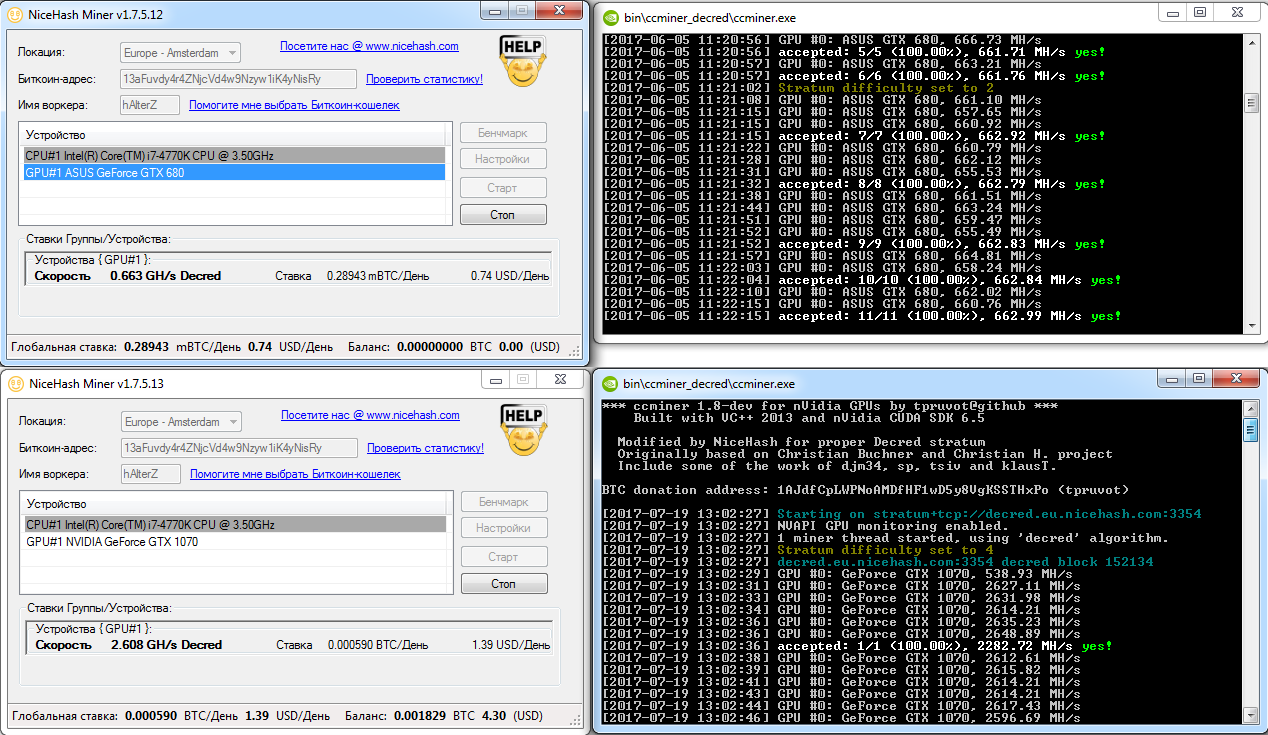Select GPU#1 ASUS GeForce GTX 680 device

click(x=234, y=173)
